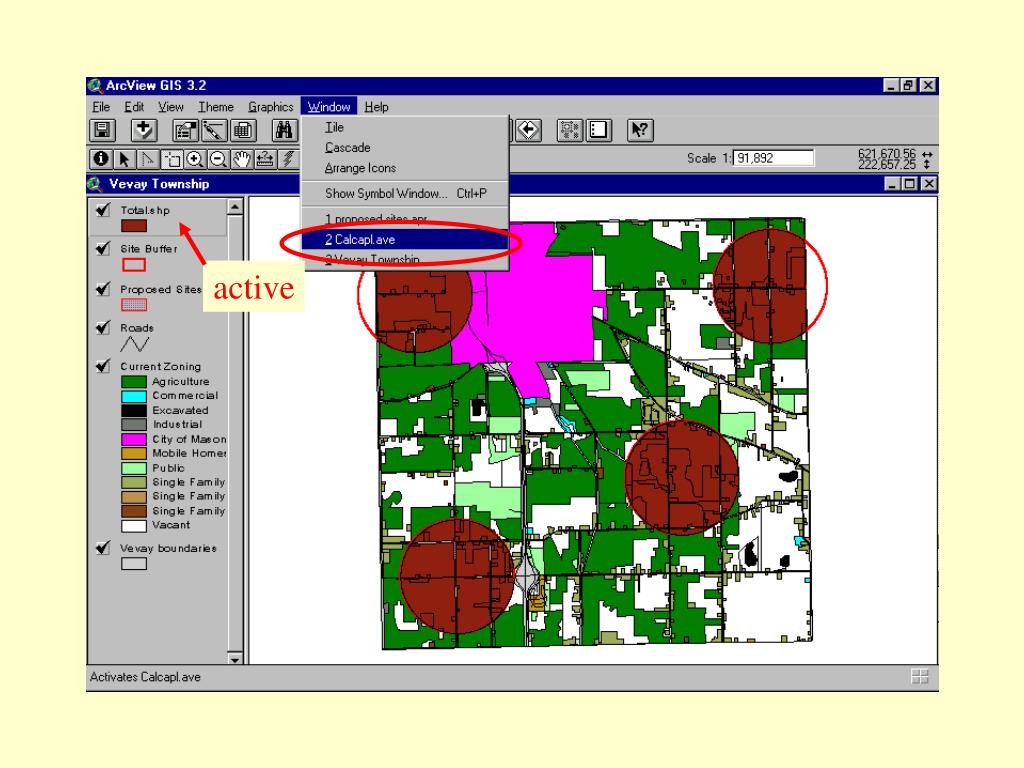
Task: Click the Agriculture green swatch
Action: [134, 381]
